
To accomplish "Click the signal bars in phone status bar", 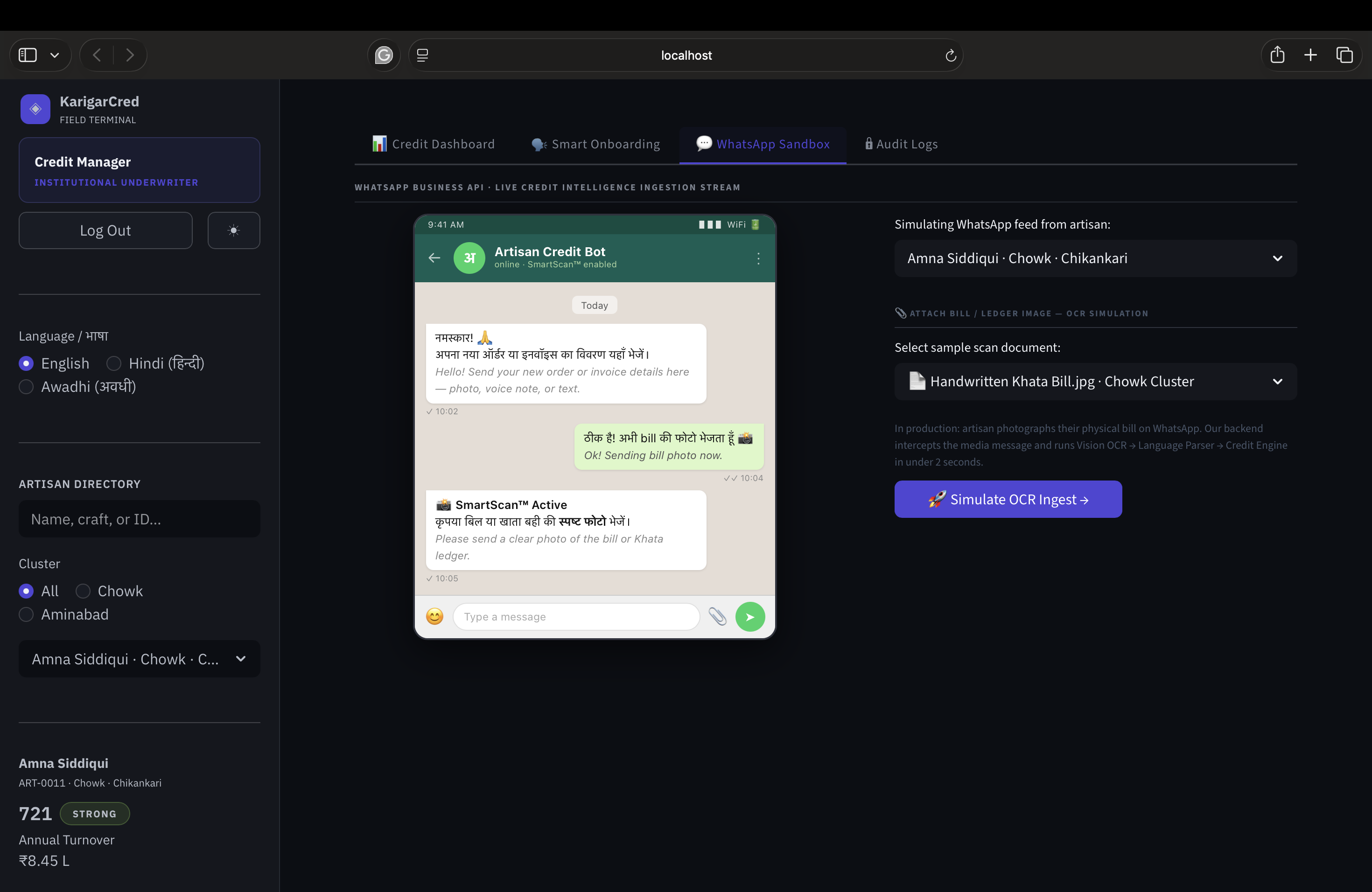I will pos(710,225).
